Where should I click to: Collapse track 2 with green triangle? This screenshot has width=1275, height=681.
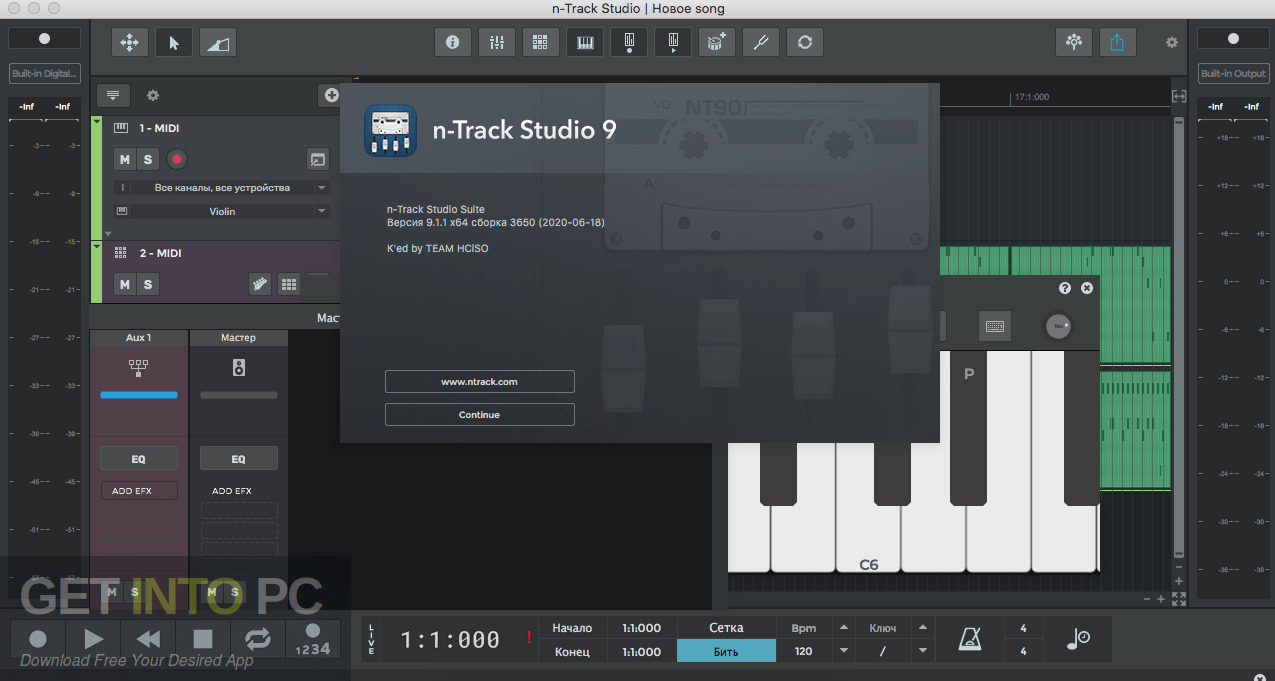tap(97, 247)
